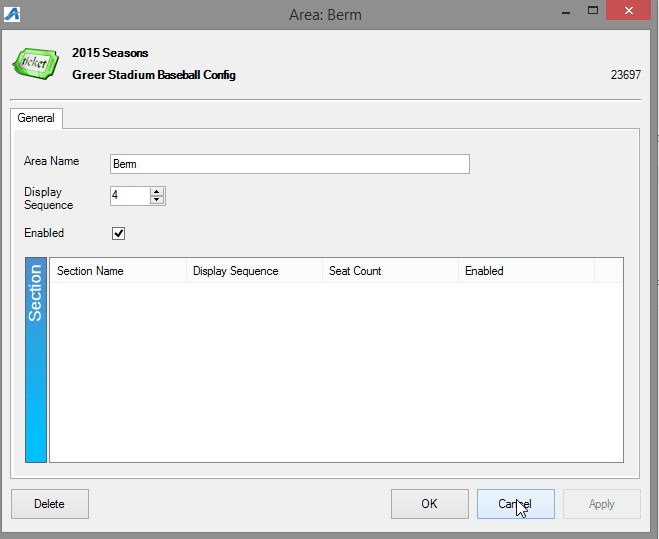
Task: Click the app logo in title bar
Action: [x=12, y=14]
